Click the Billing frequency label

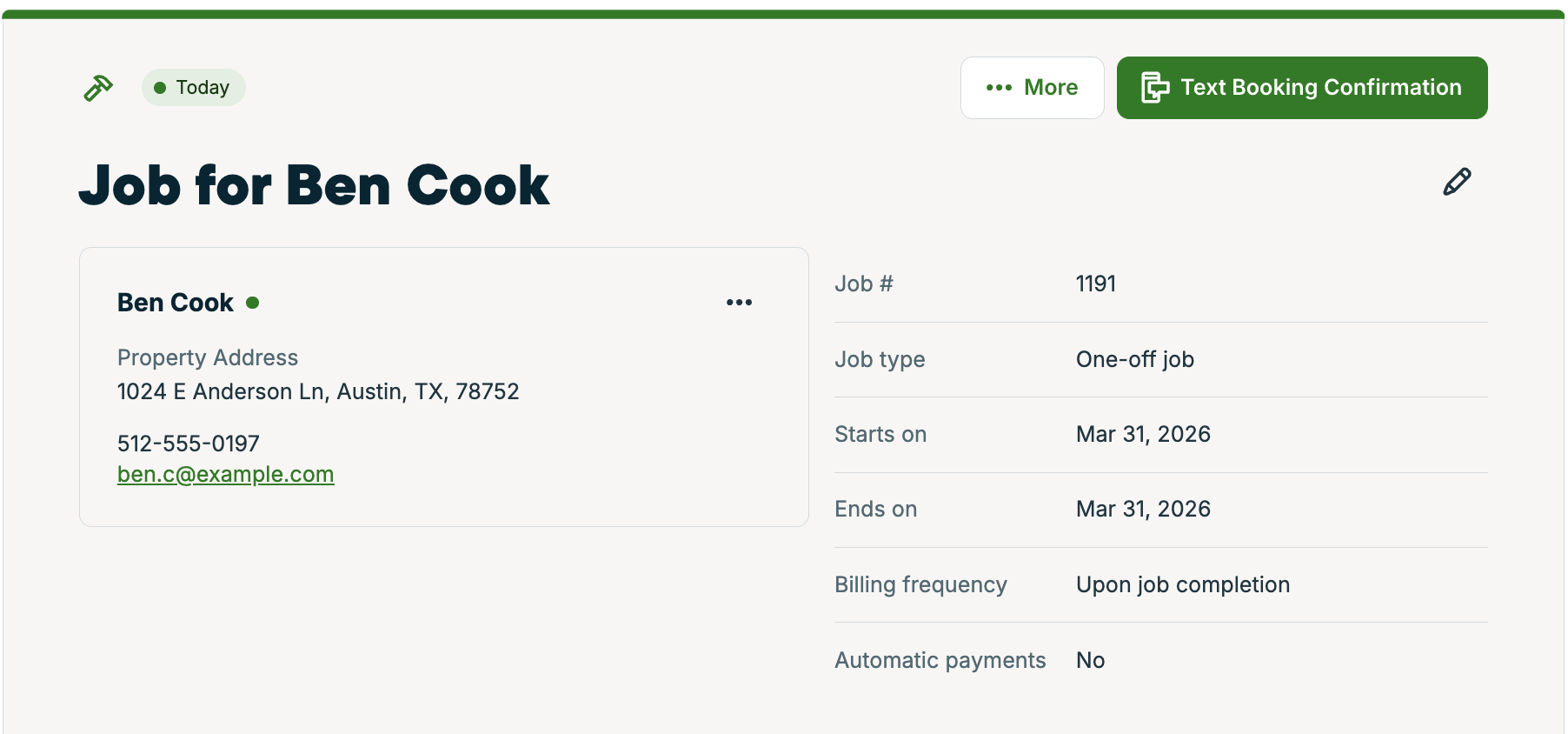point(920,584)
